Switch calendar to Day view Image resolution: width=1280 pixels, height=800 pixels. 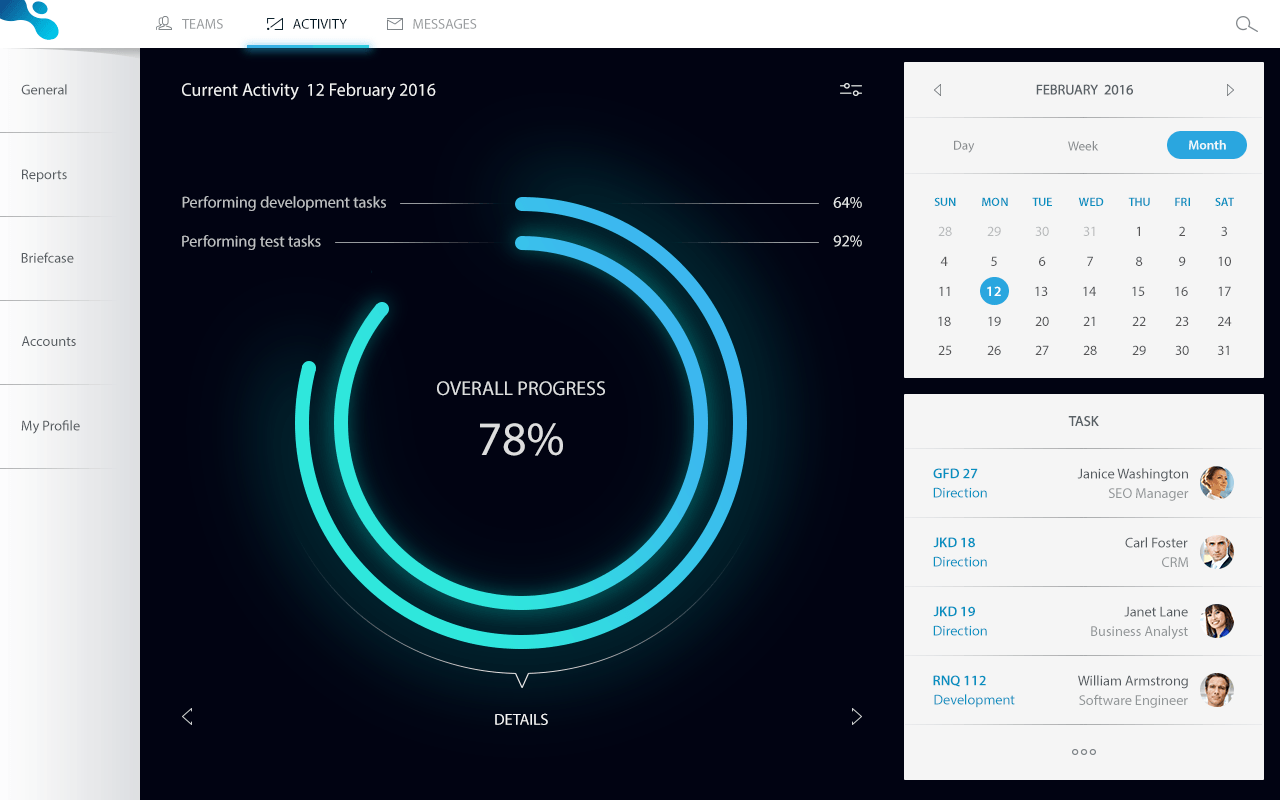tap(963, 146)
